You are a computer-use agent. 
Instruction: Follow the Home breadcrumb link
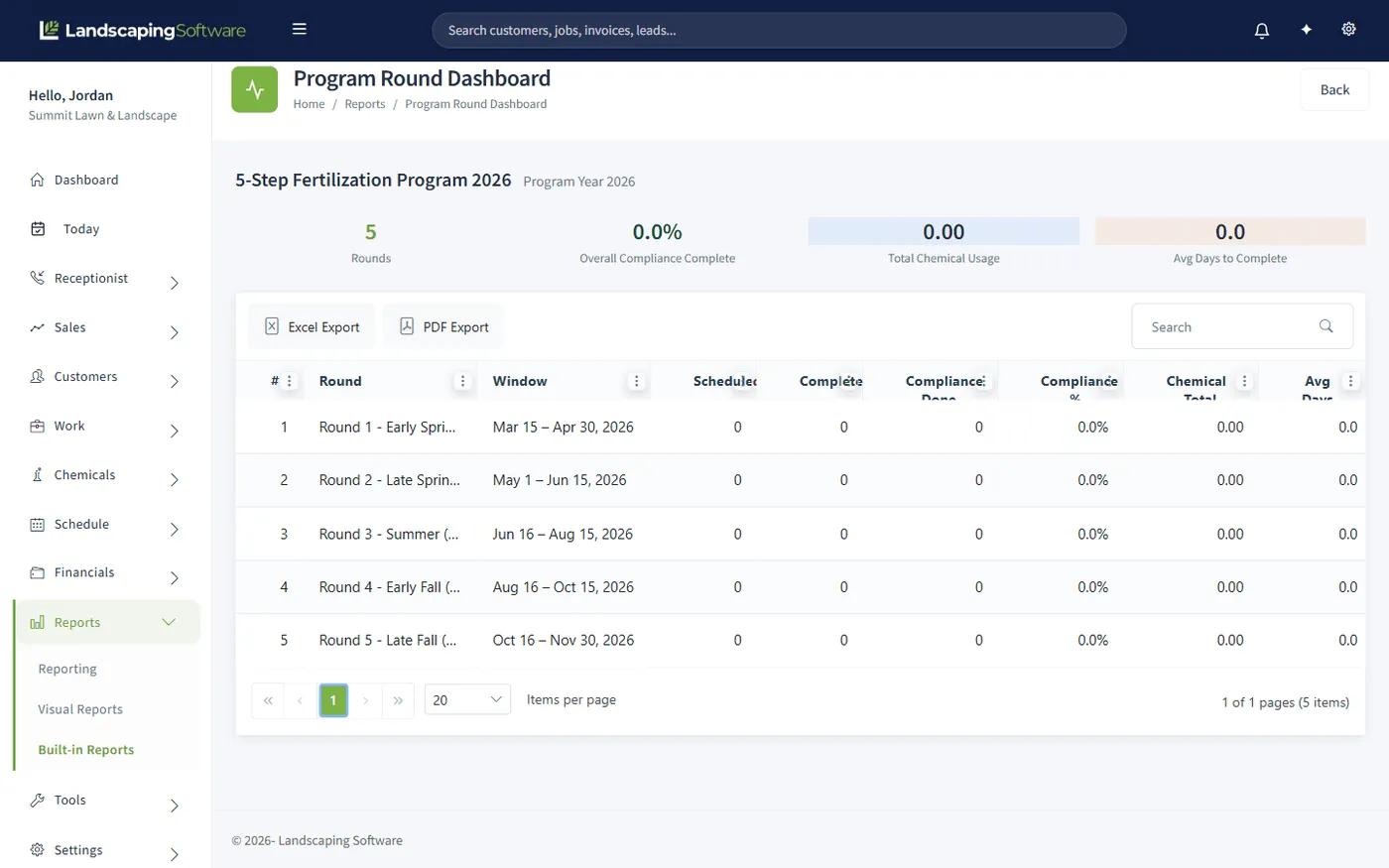click(309, 104)
